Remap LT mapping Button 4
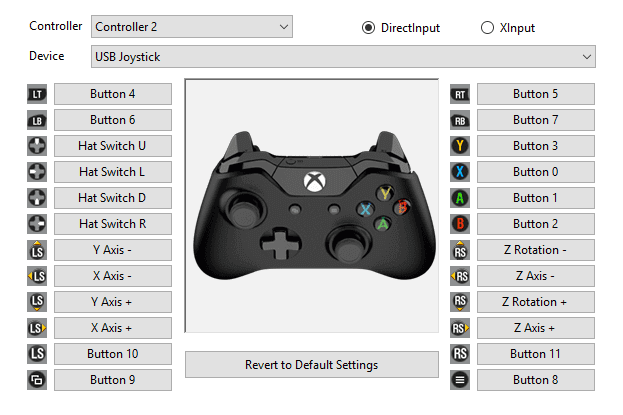The image size is (623, 415). pyautogui.click(x=113, y=94)
